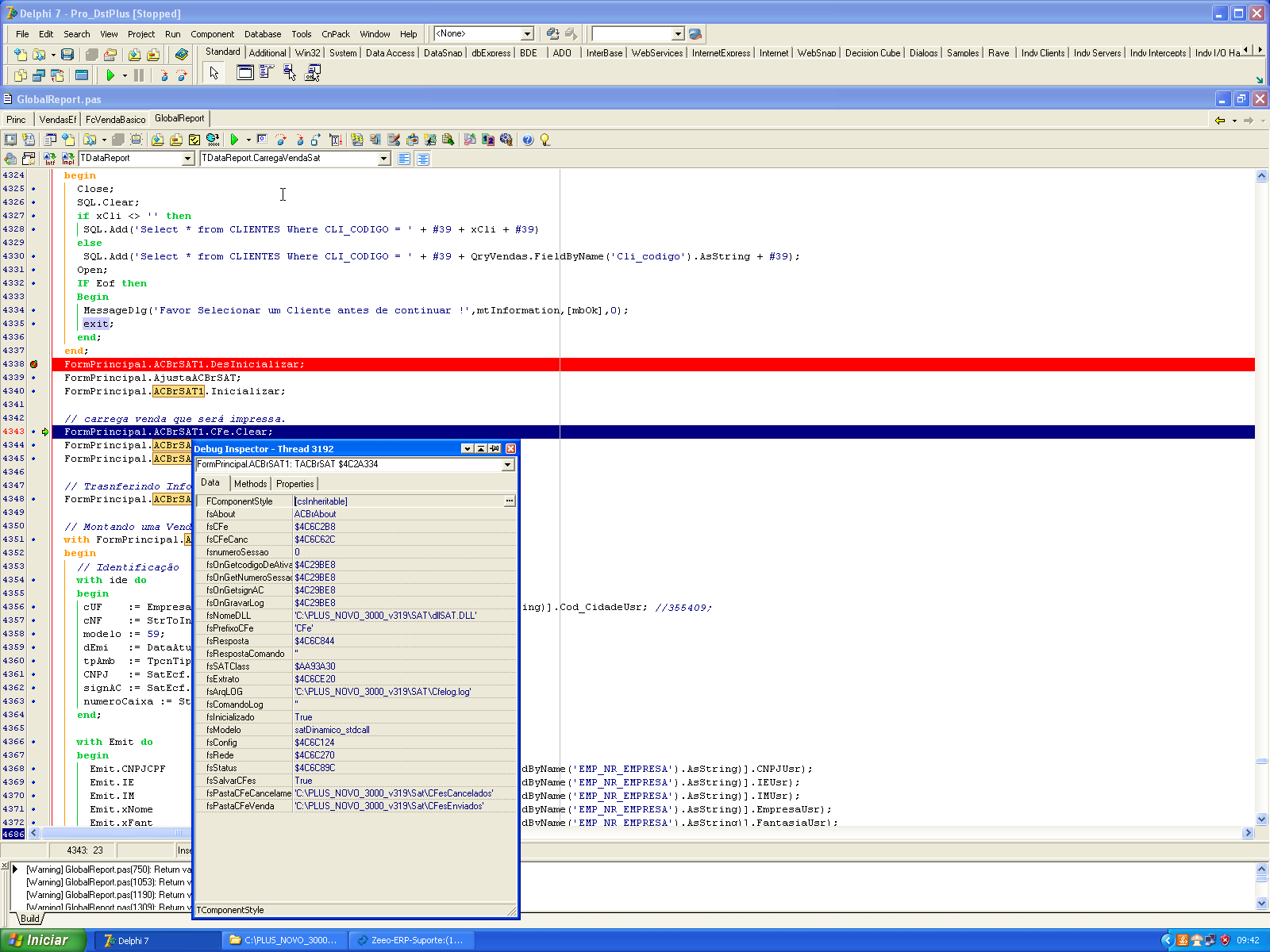Open the TDataReport.CarregaVendaSat method dropdown
The image size is (1270, 952).
383,159
